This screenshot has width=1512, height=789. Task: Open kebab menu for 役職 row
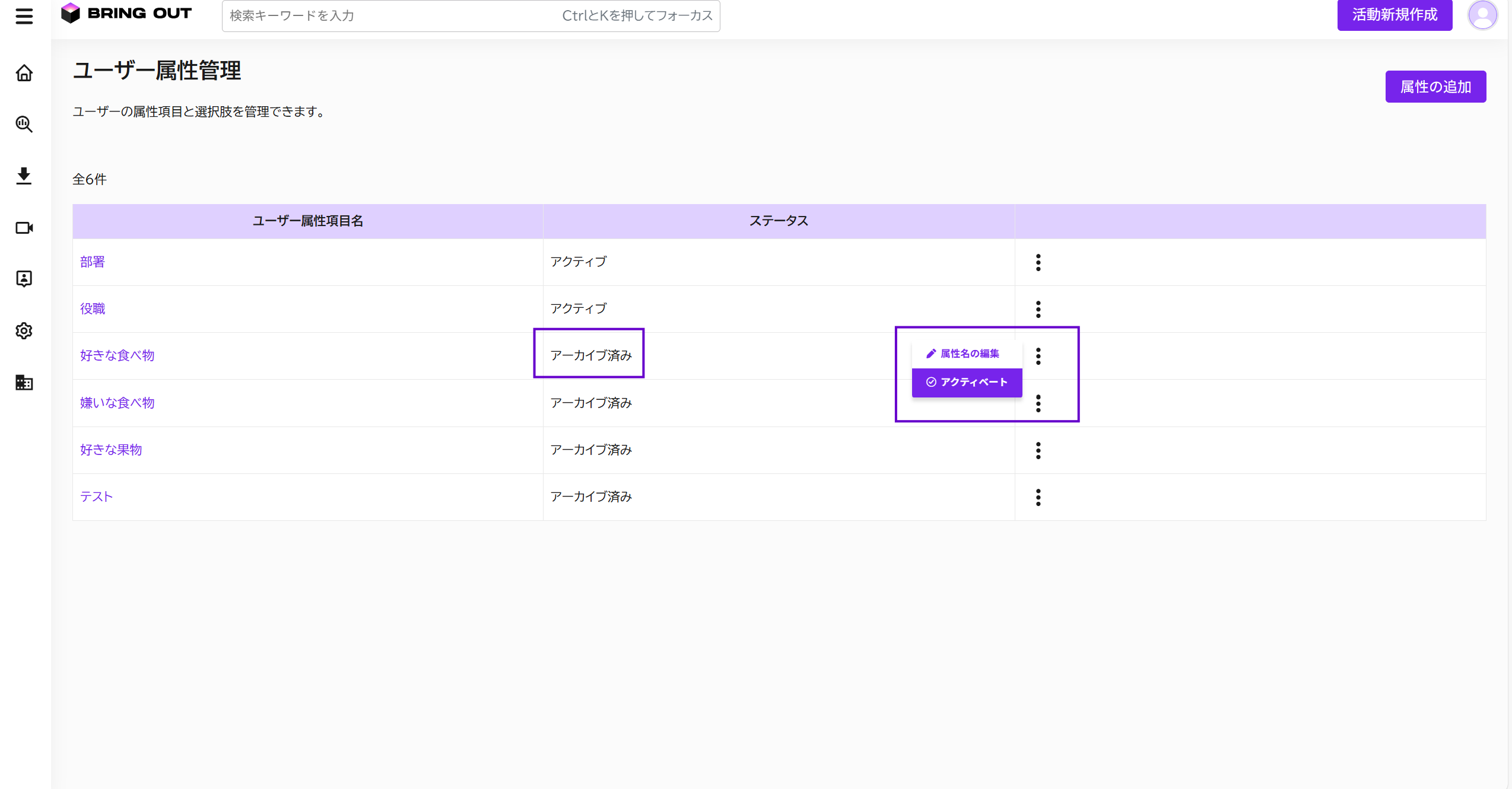pos(1038,309)
